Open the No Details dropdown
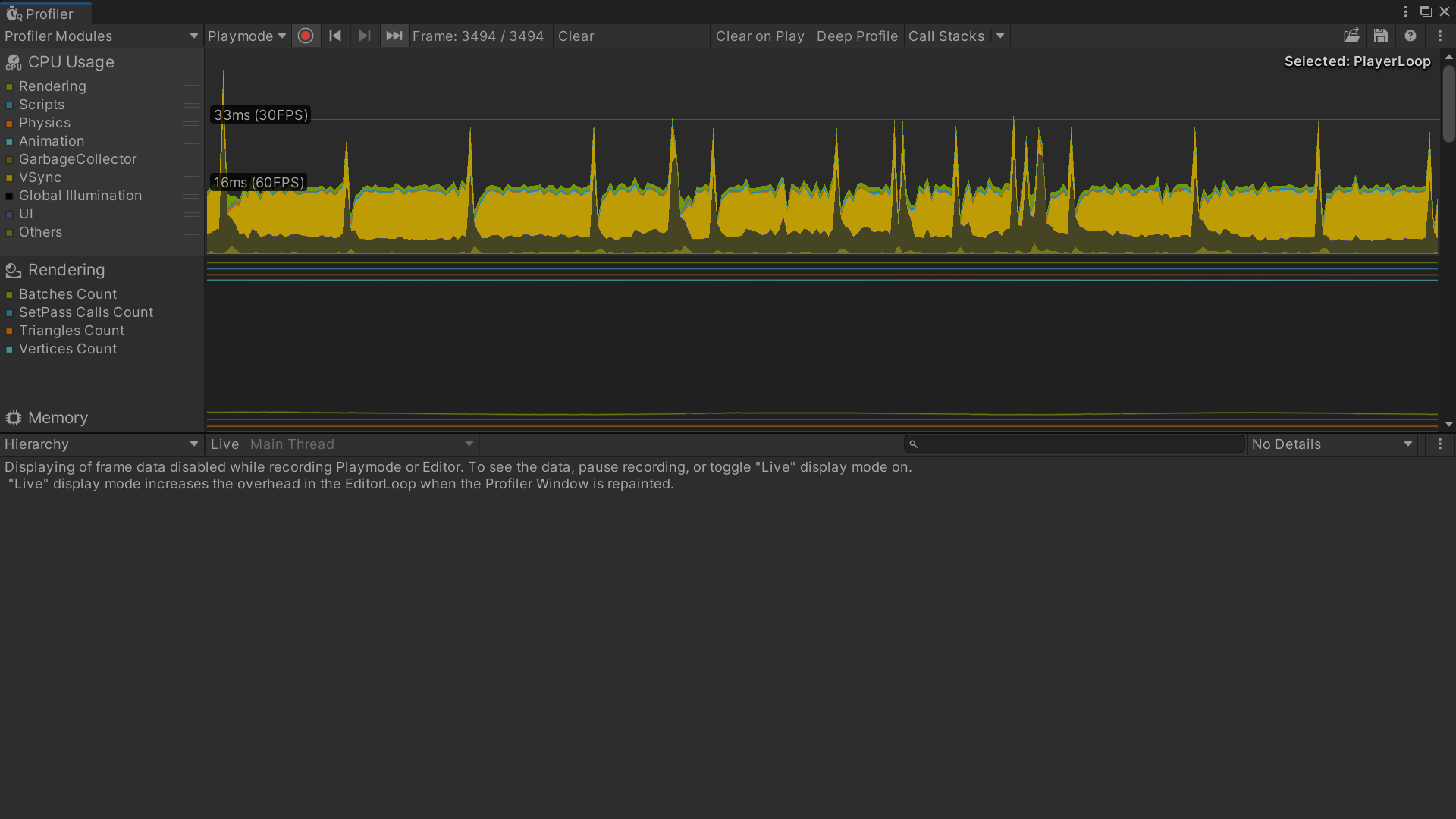Image resolution: width=1456 pixels, height=819 pixels. 1332,444
